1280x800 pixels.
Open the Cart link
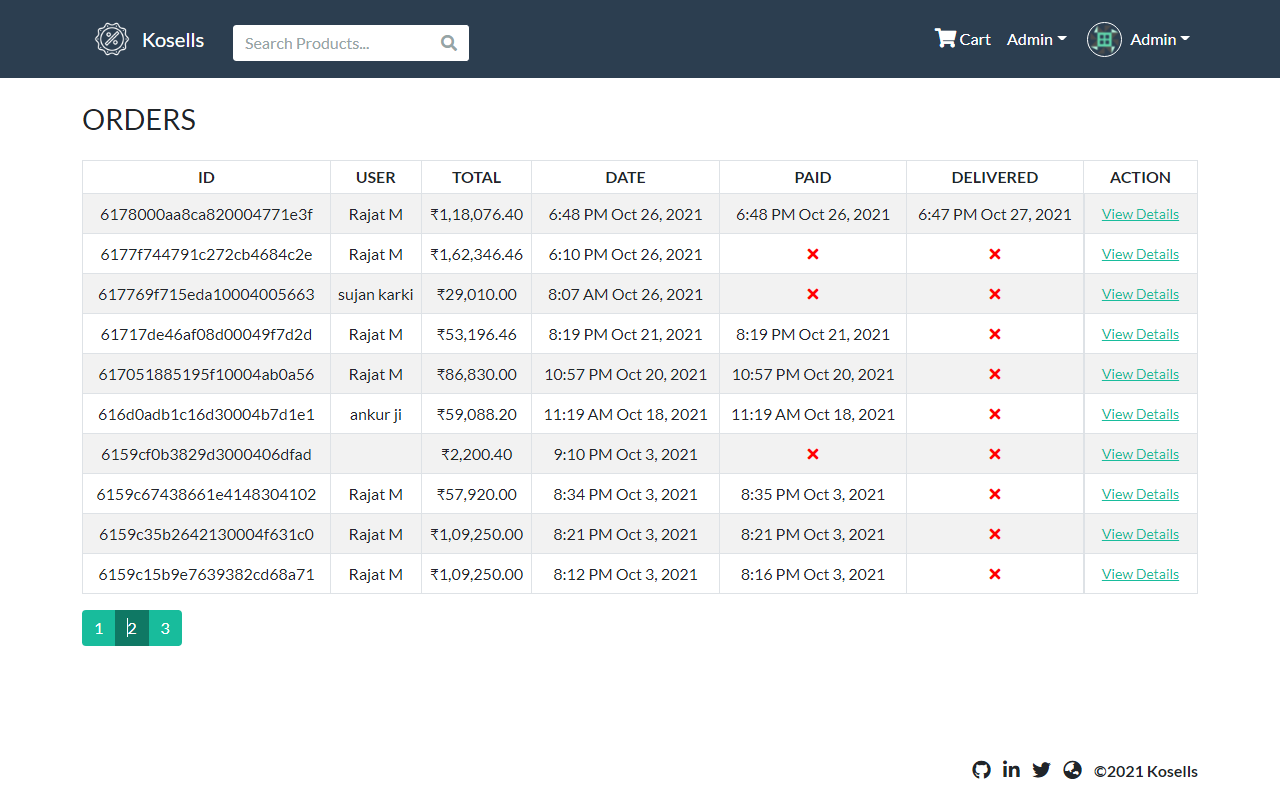(x=962, y=39)
